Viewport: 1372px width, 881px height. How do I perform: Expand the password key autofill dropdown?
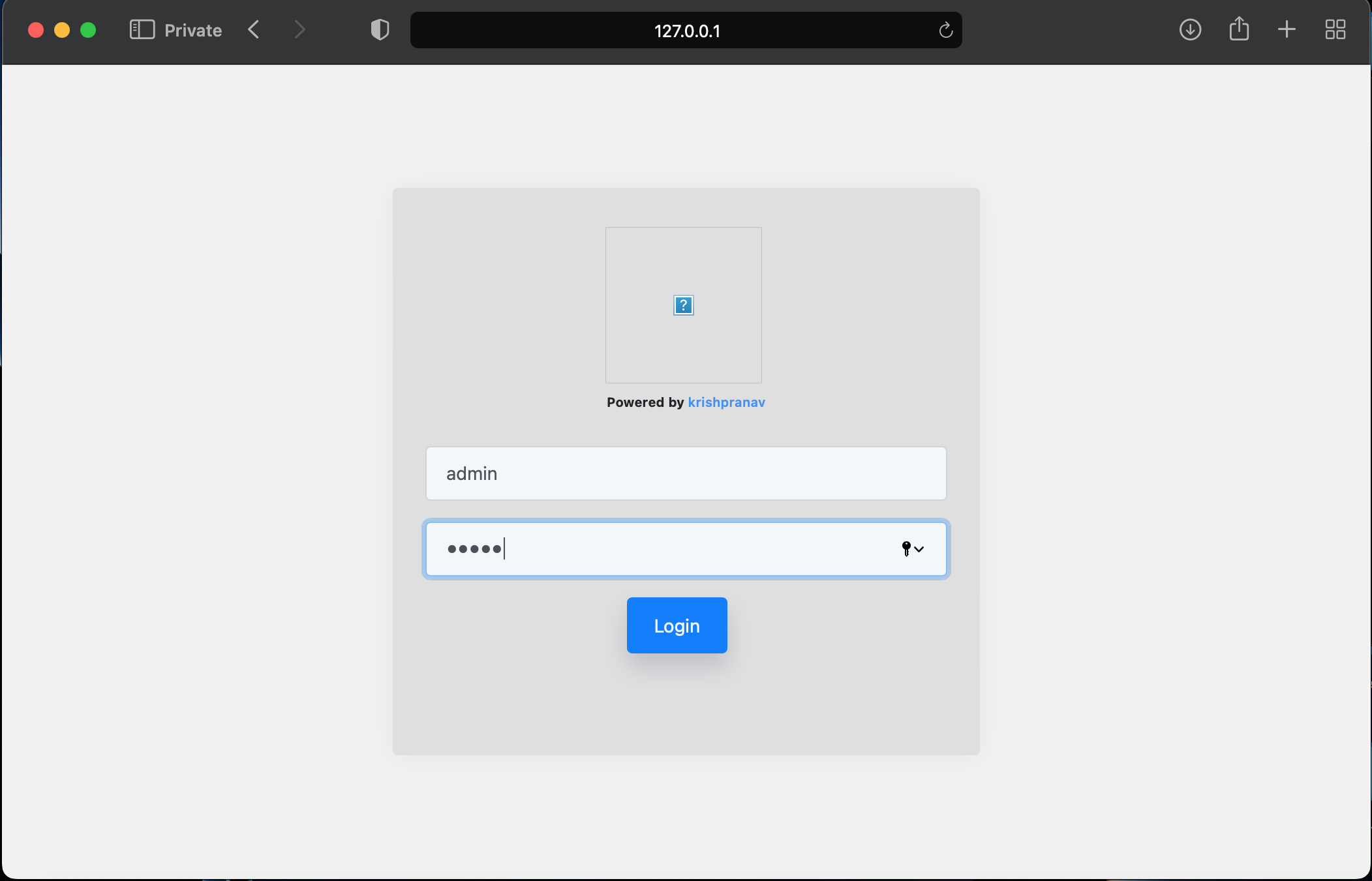coord(912,549)
